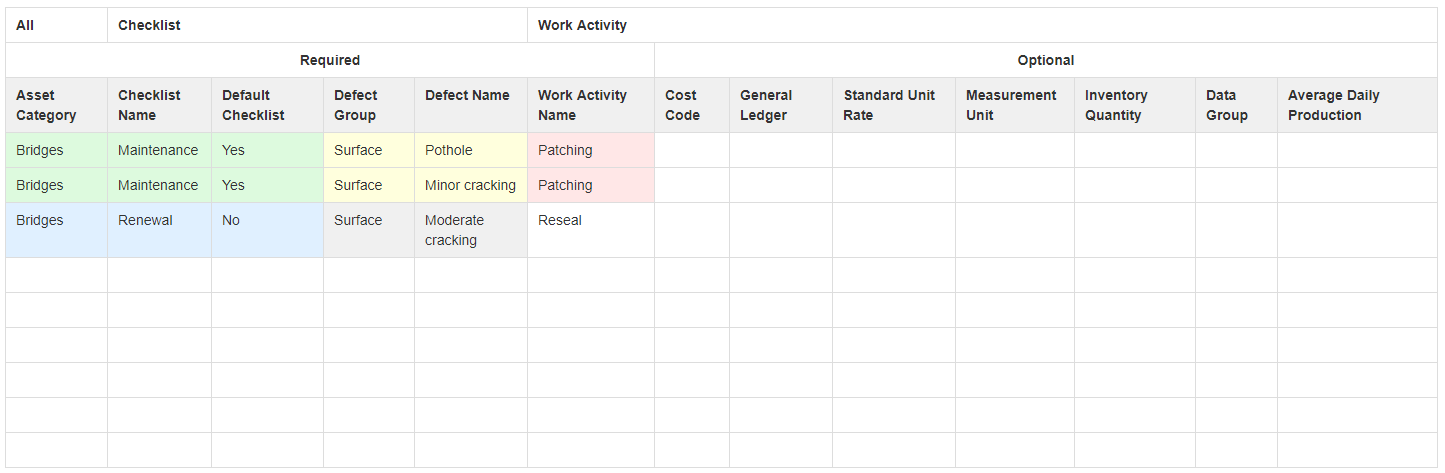Screen dimensions: 1445x473
Task: Click the Average Daily Production header
Action: [1357, 105]
